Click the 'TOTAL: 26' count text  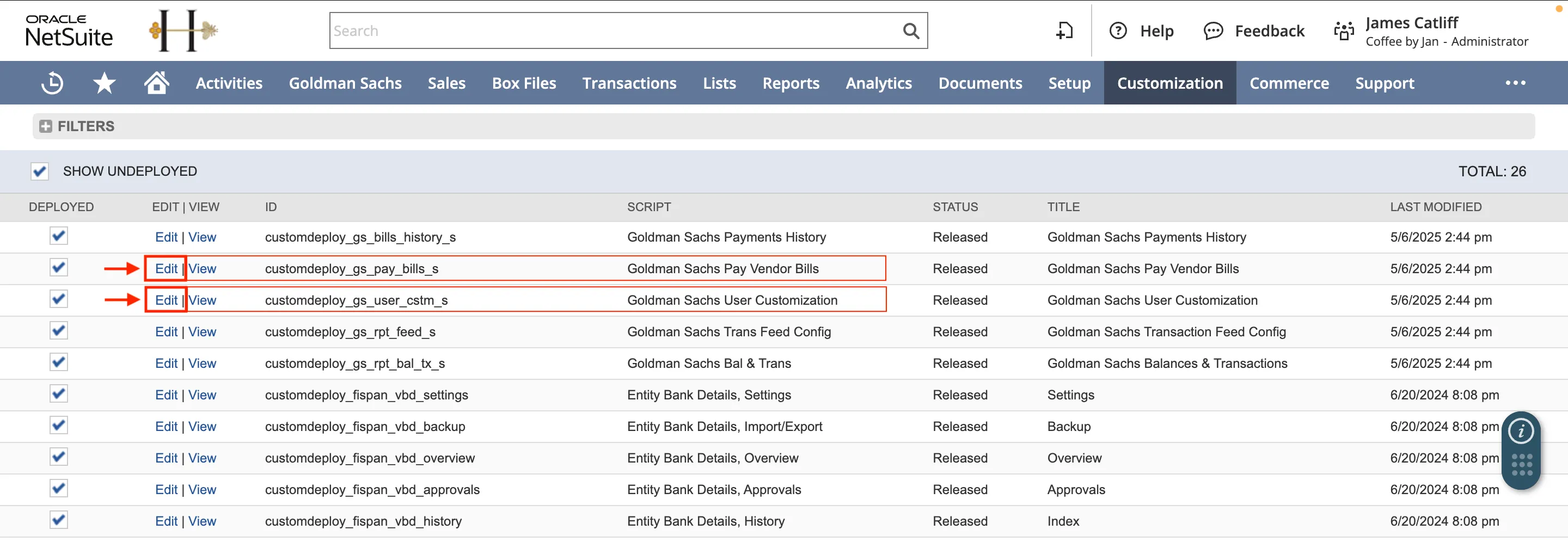coord(1492,171)
